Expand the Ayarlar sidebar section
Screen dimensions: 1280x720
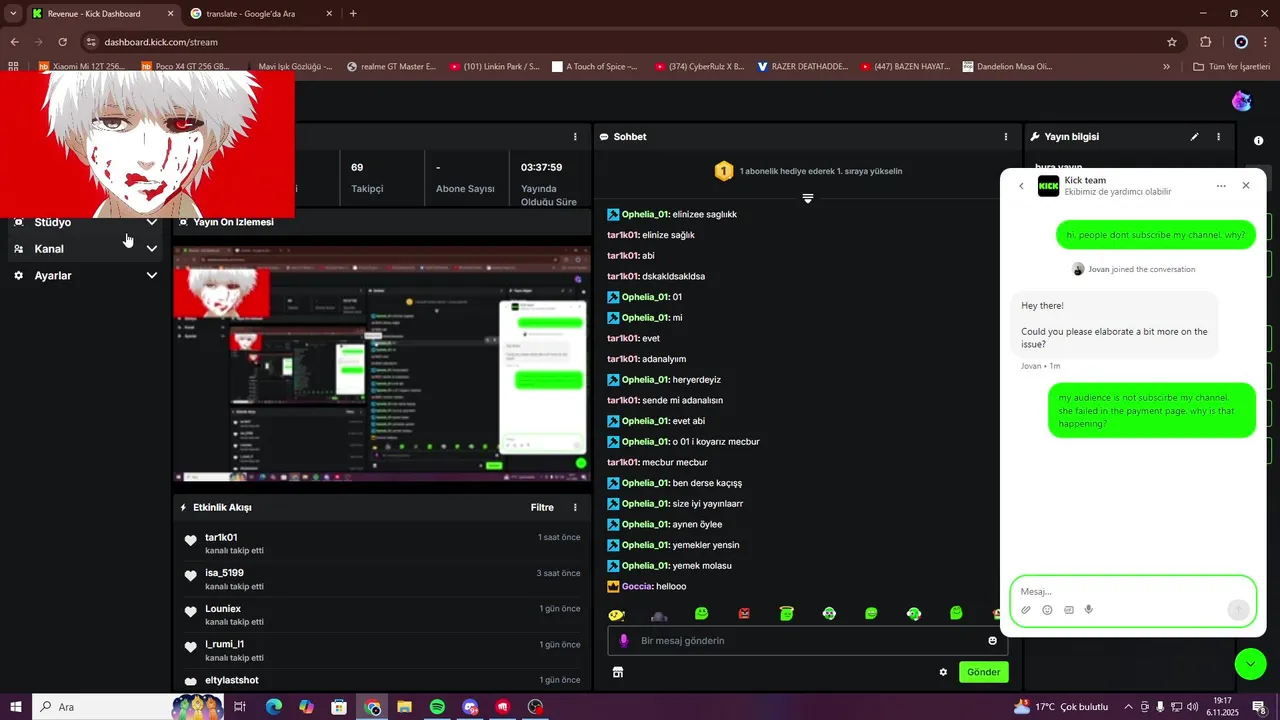coord(86,275)
